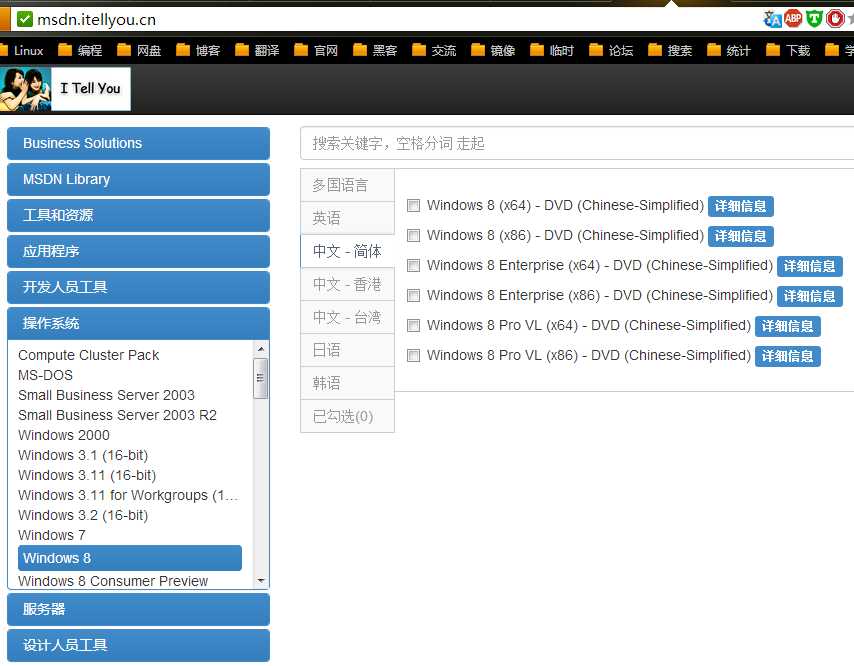Check Windows 8 (x64) DVD checkbox
Screen dimensions: 854x666
coord(413,205)
